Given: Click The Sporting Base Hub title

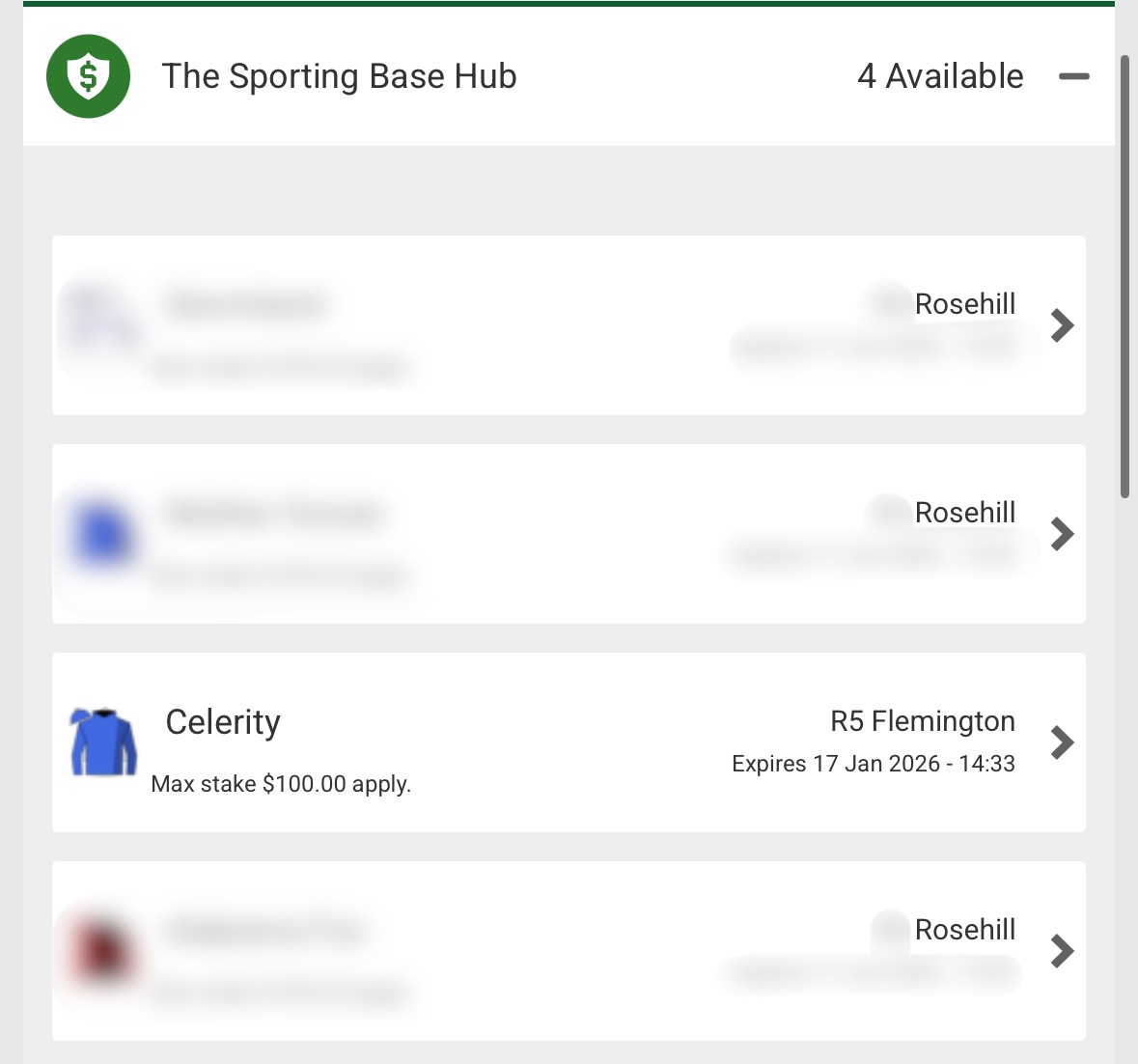Looking at the screenshot, I should 339,76.
